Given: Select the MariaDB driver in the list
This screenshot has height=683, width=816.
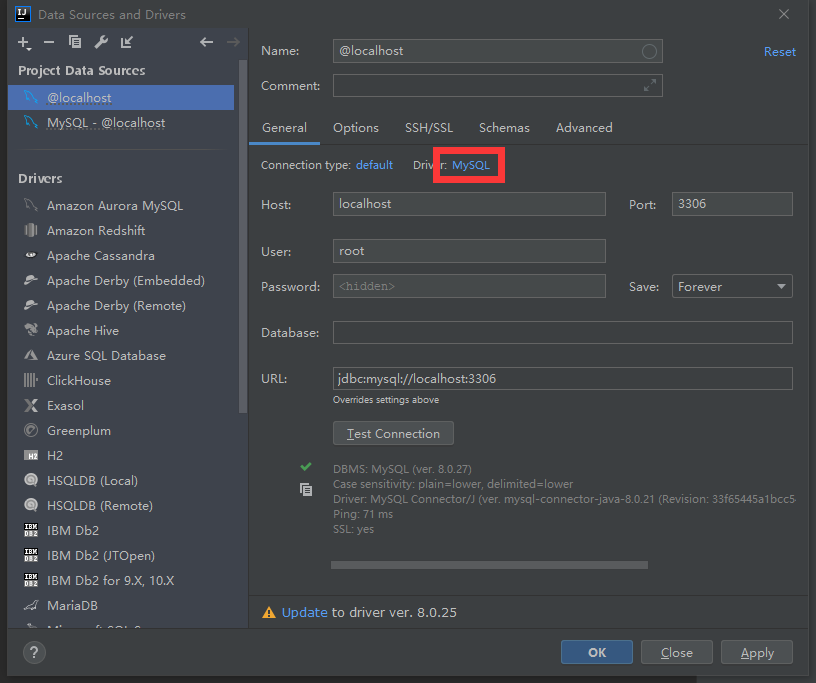Looking at the screenshot, I should click(x=72, y=606).
